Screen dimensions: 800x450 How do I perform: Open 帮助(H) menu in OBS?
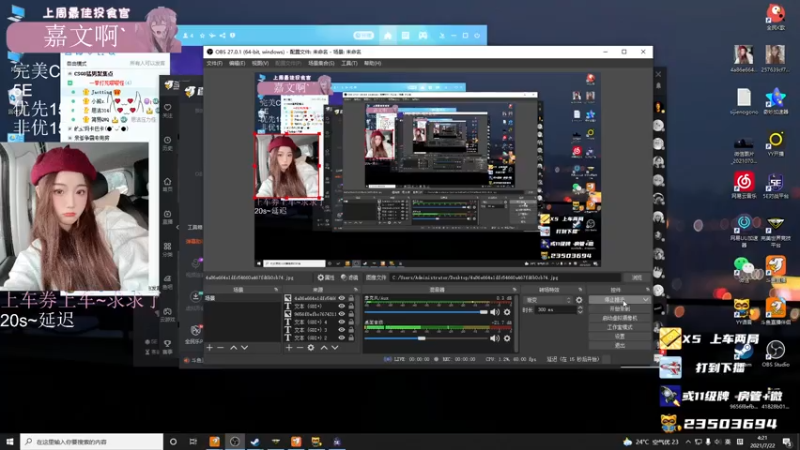[372, 63]
